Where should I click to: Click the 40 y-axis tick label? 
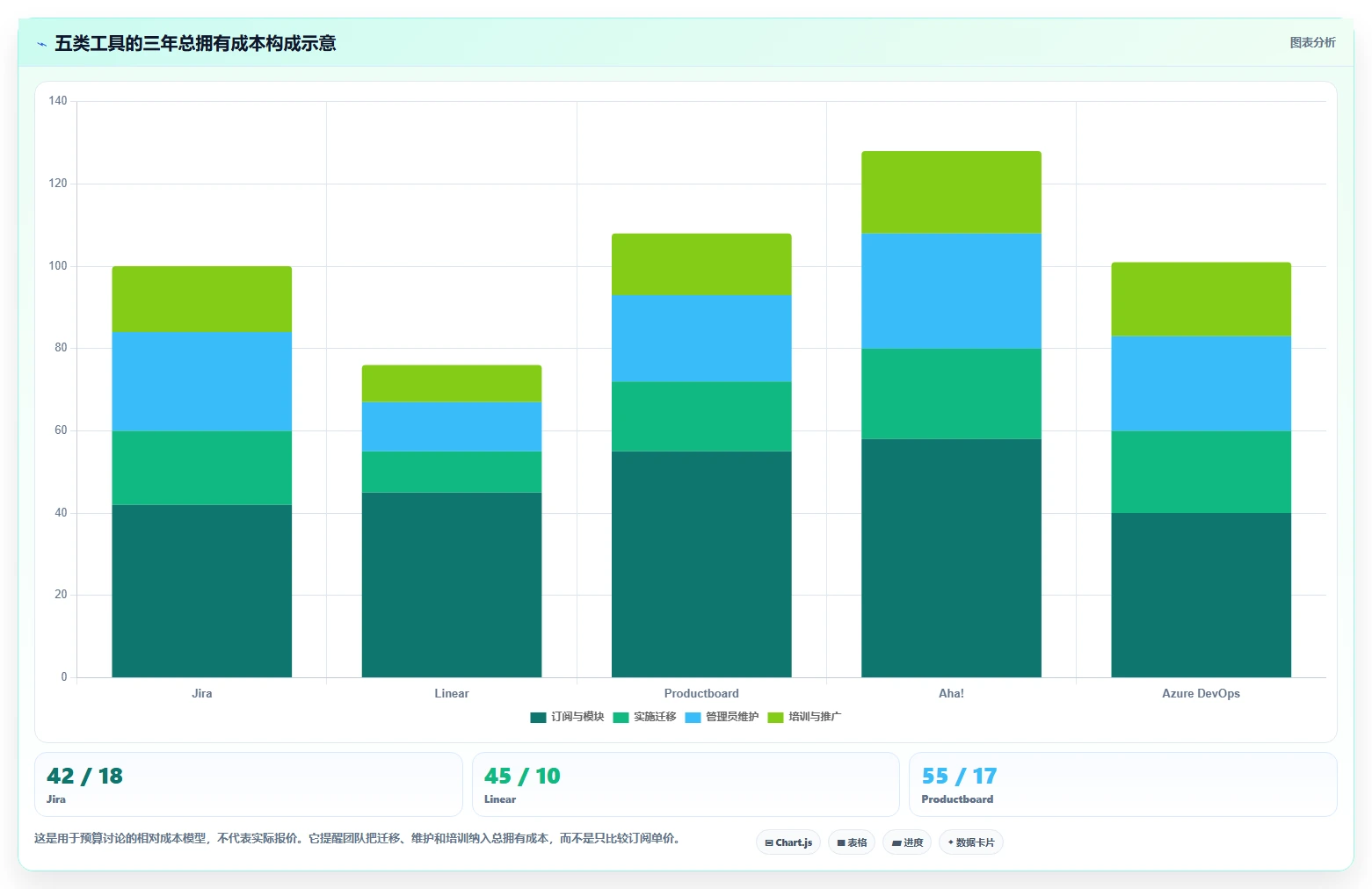pyautogui.click(x=61, y=513)
